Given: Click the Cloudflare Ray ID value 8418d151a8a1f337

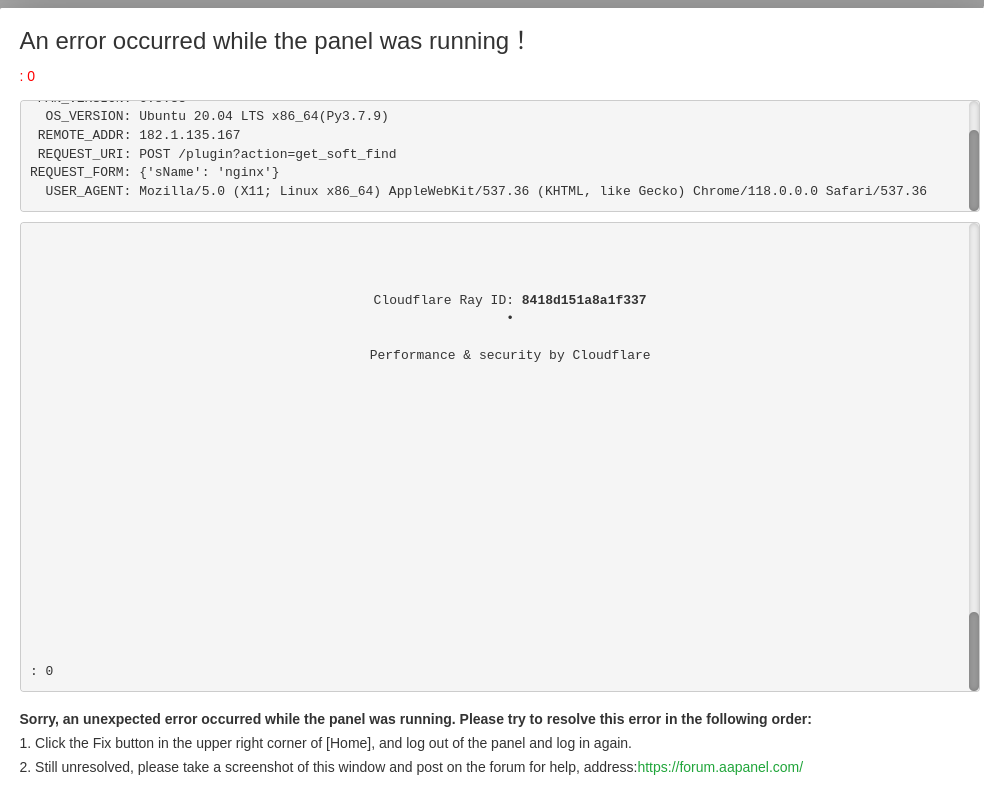Looking at the screenshot, I should (x=584, y=300).
